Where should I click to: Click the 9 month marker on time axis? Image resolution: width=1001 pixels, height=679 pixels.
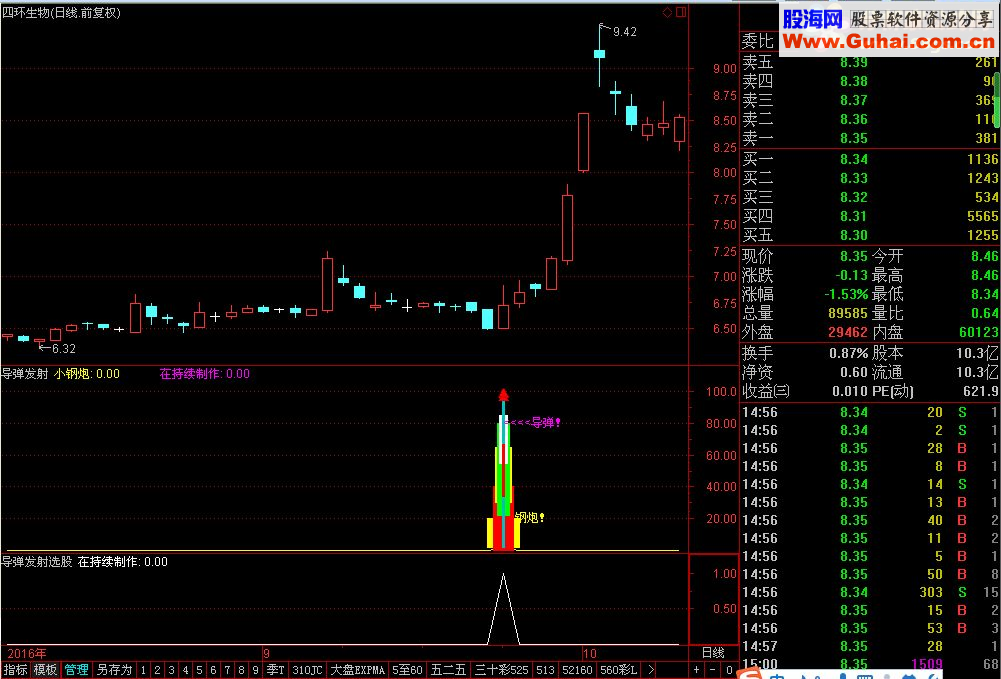pos(267,653)
